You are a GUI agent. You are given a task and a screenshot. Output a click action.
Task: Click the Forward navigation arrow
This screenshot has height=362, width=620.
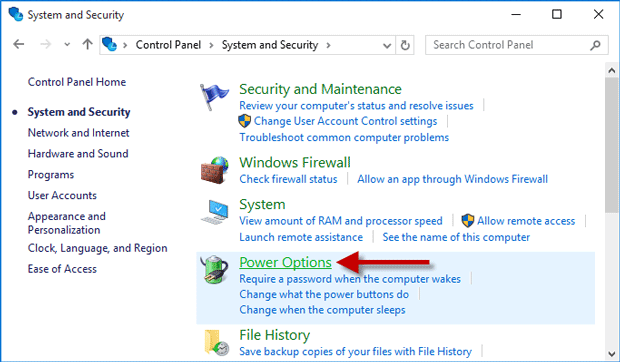[45, 44]
